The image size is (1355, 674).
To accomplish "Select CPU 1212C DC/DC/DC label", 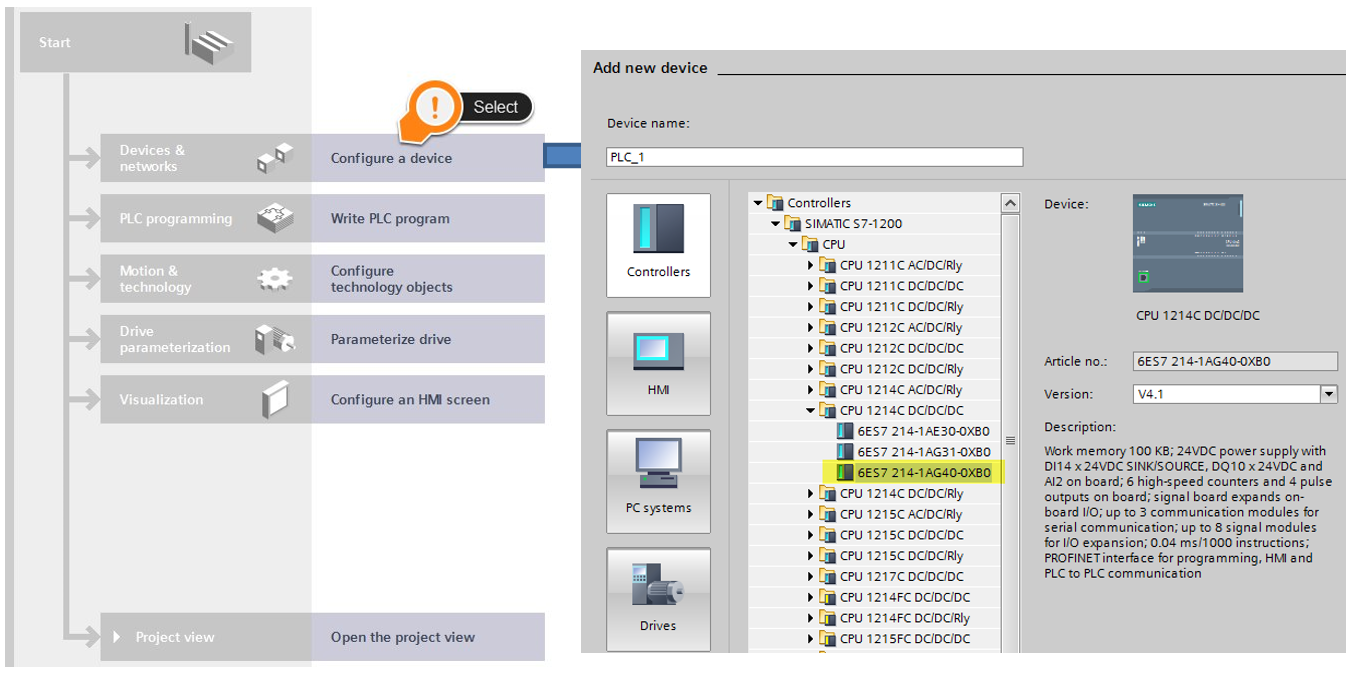I will [902, 348].
